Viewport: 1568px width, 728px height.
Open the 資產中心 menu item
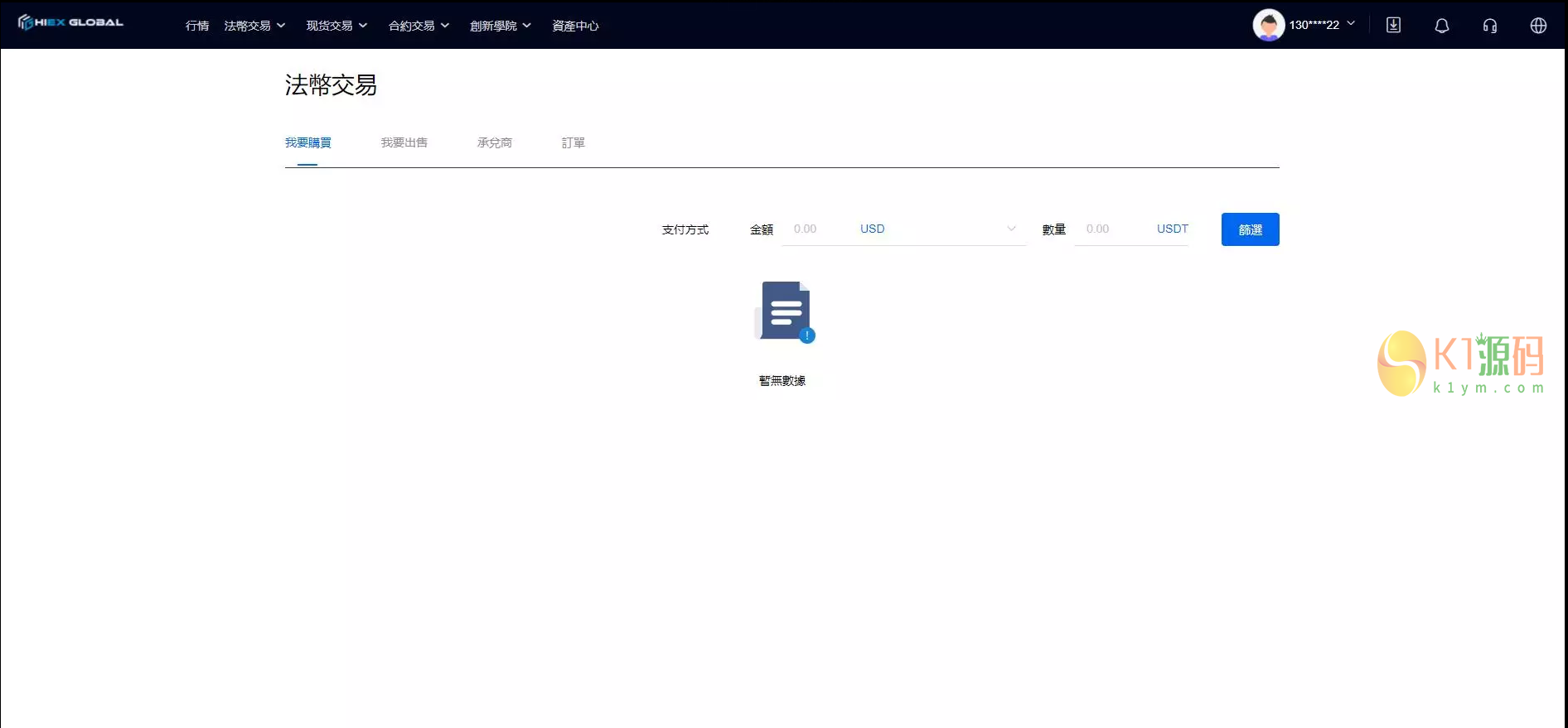tap(575, 26)
